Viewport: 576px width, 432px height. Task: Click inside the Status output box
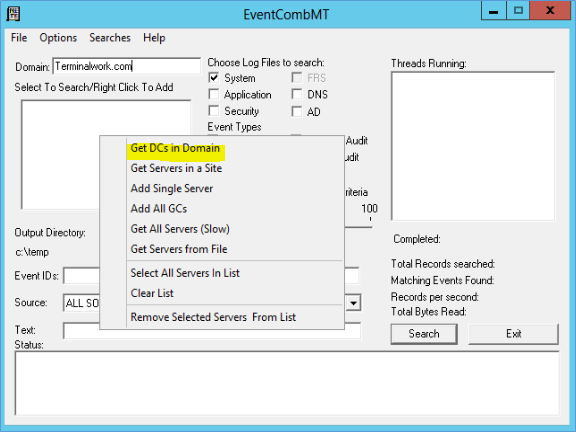click(x=287, y=384)
